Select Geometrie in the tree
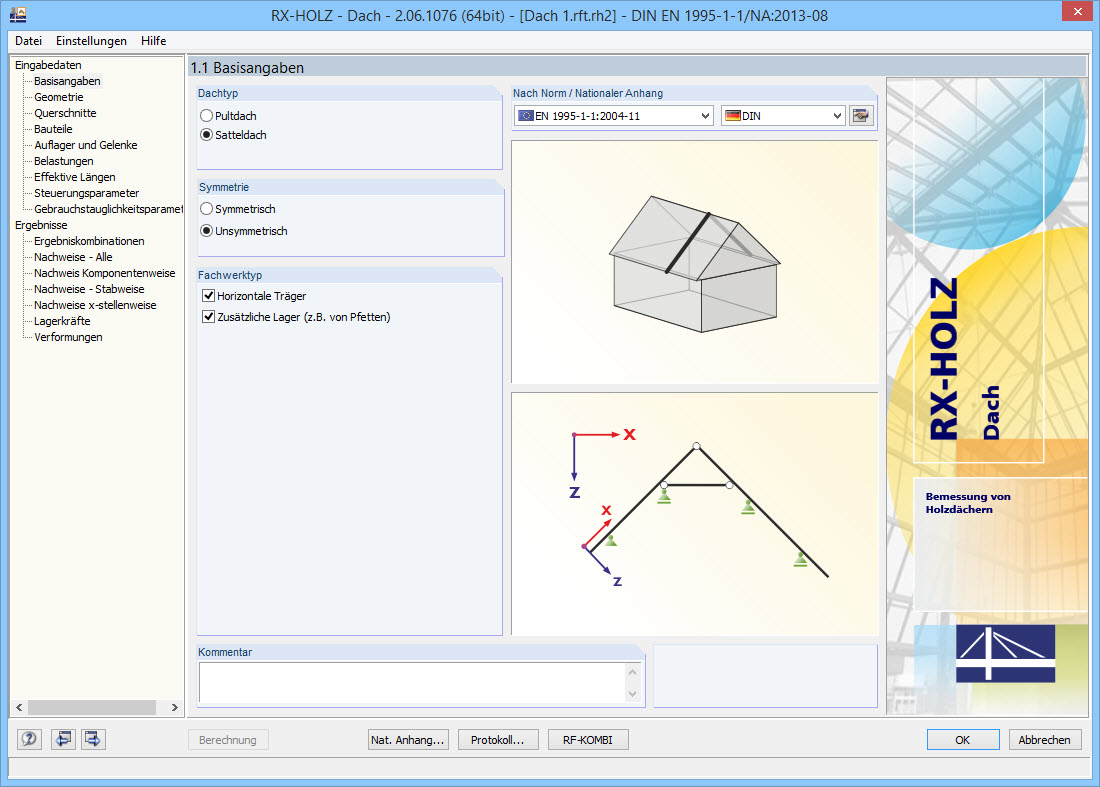 [58, 97]
